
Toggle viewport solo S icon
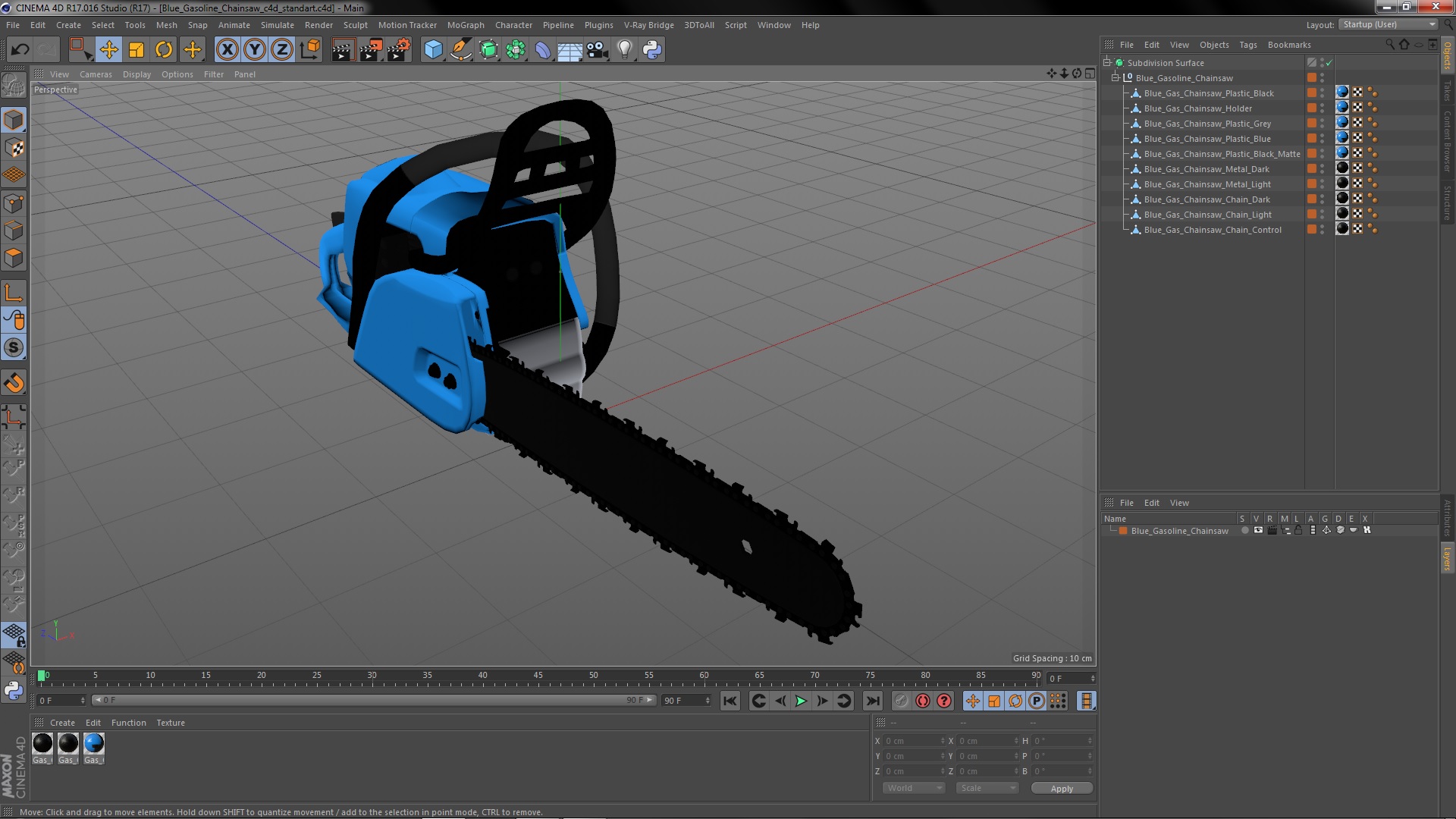point(14,348)
